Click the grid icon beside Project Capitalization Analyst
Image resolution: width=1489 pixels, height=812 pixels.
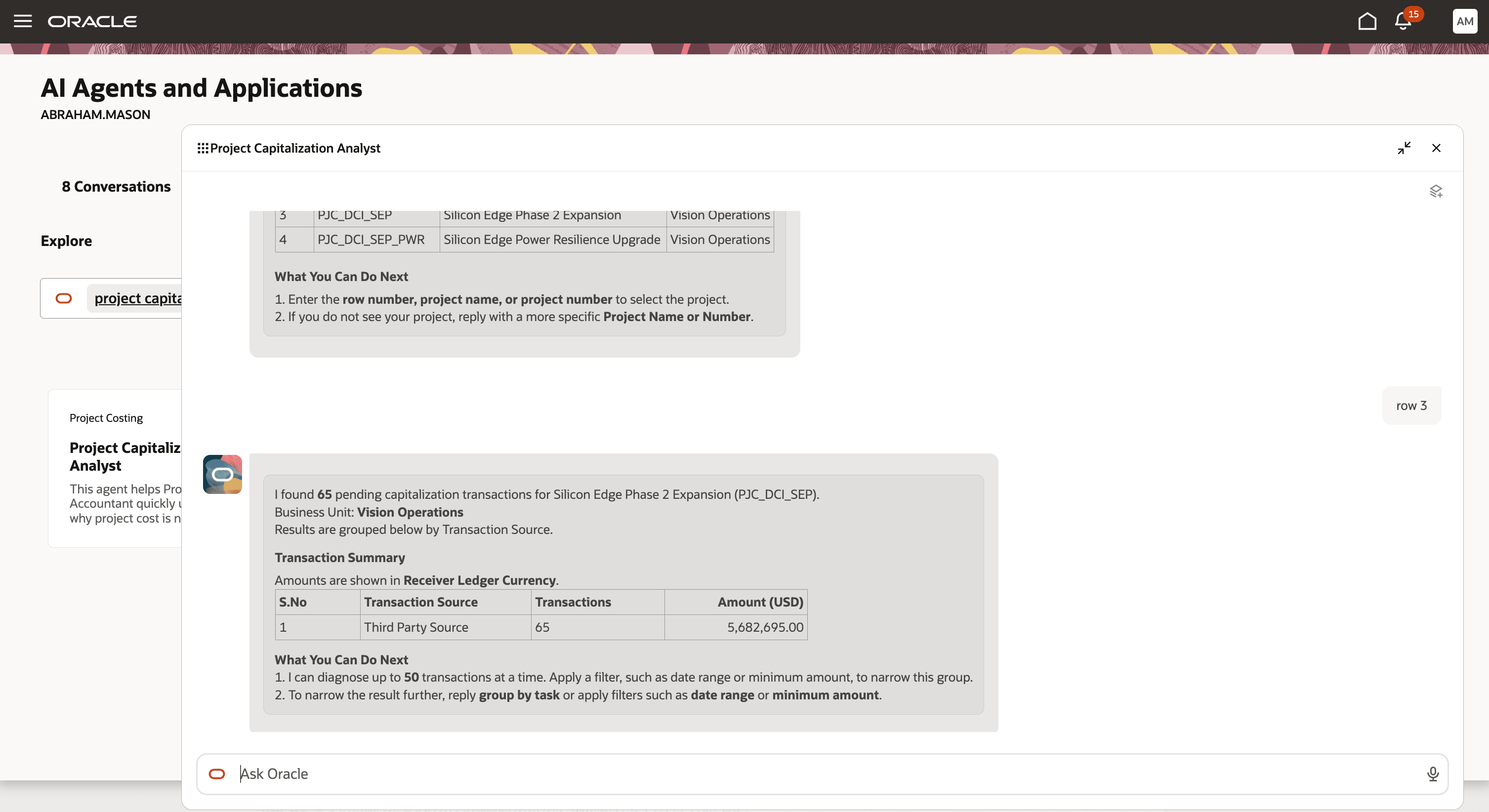pyautogui.click(x=203, y=149)
